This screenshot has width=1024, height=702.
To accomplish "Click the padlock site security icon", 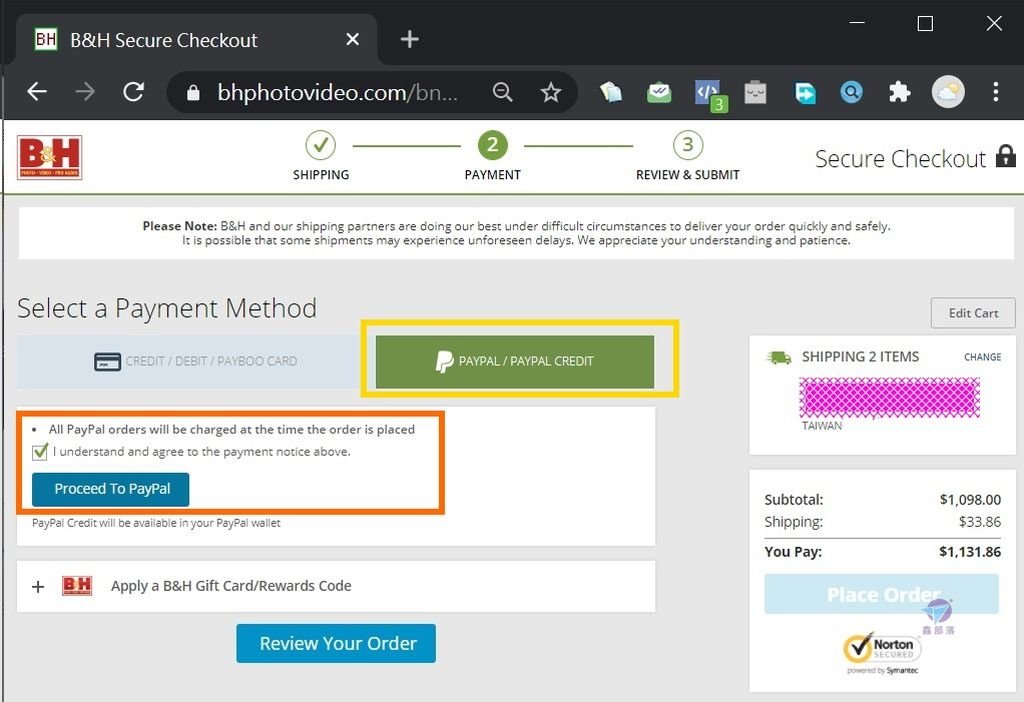I will click(x=193, y=93).
